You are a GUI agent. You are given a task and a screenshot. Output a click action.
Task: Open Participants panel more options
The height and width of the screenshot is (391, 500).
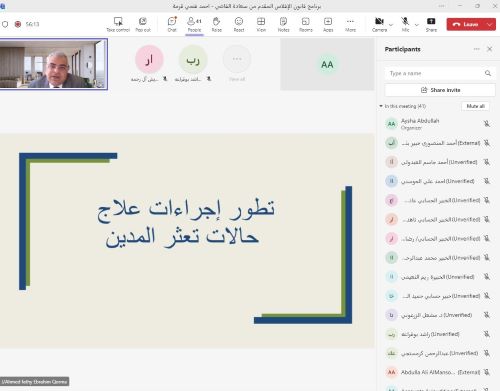(477, 49)
